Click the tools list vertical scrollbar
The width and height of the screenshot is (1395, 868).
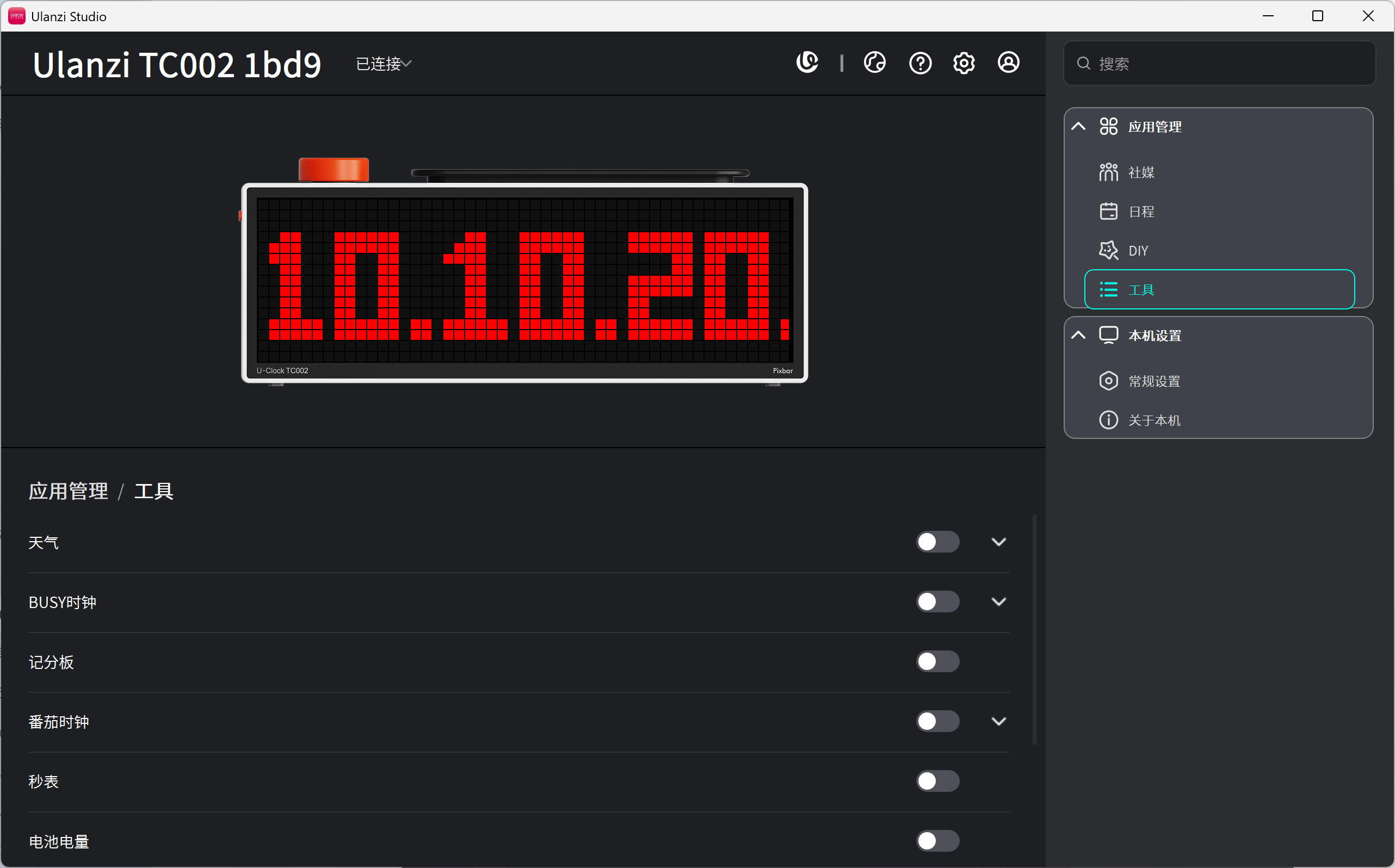coord(1034,630)
